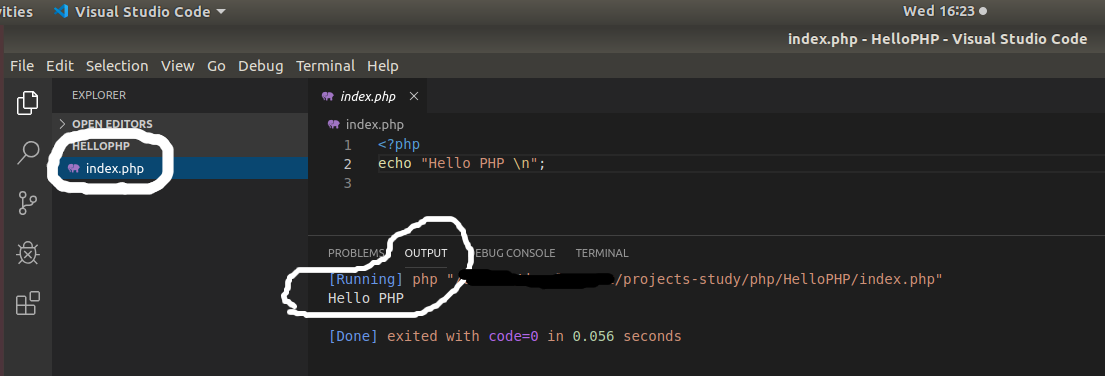Click line number 1 in the gutter
1105x376 pixels.
pyautogui.click(x=347, y=145)
